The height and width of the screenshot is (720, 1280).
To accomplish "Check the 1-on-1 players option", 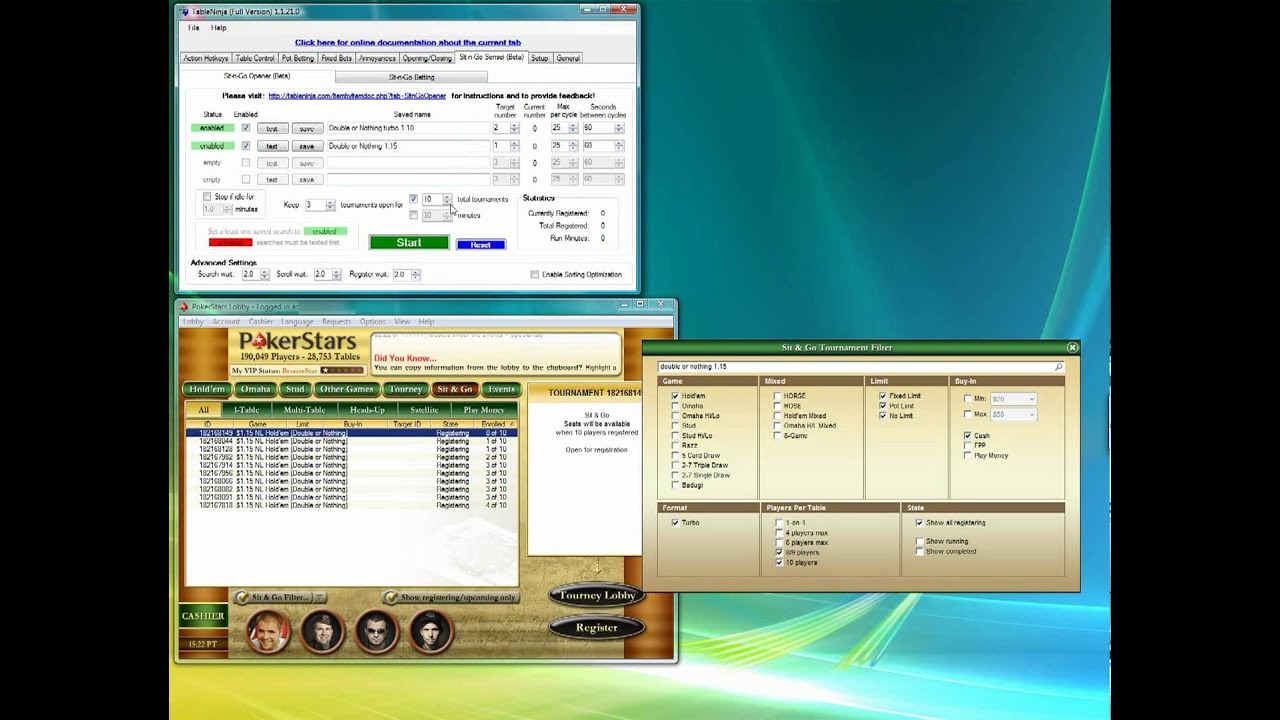I will 779,523.
